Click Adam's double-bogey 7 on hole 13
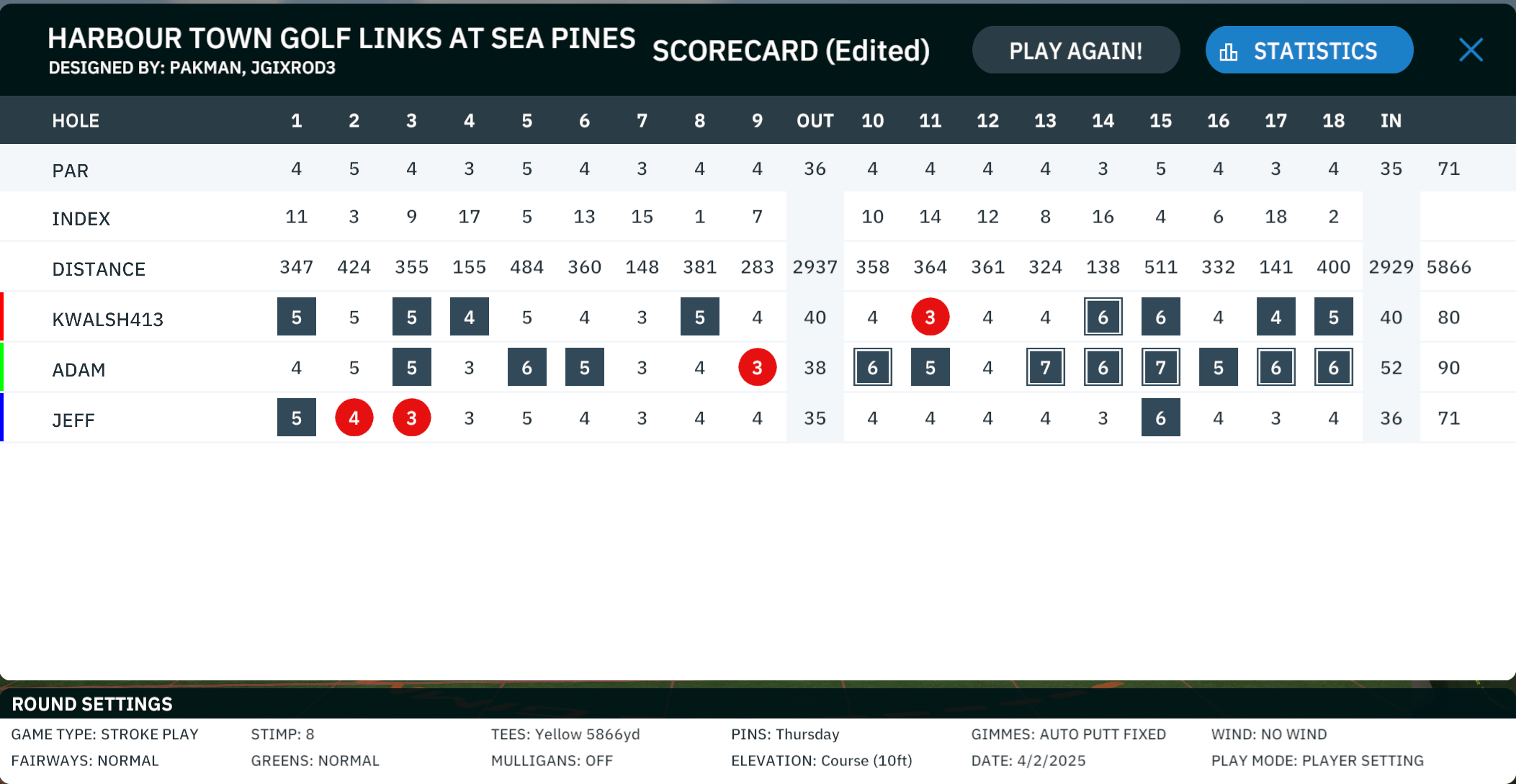This screenshot has width=1516, height=784. [1046, 367]
